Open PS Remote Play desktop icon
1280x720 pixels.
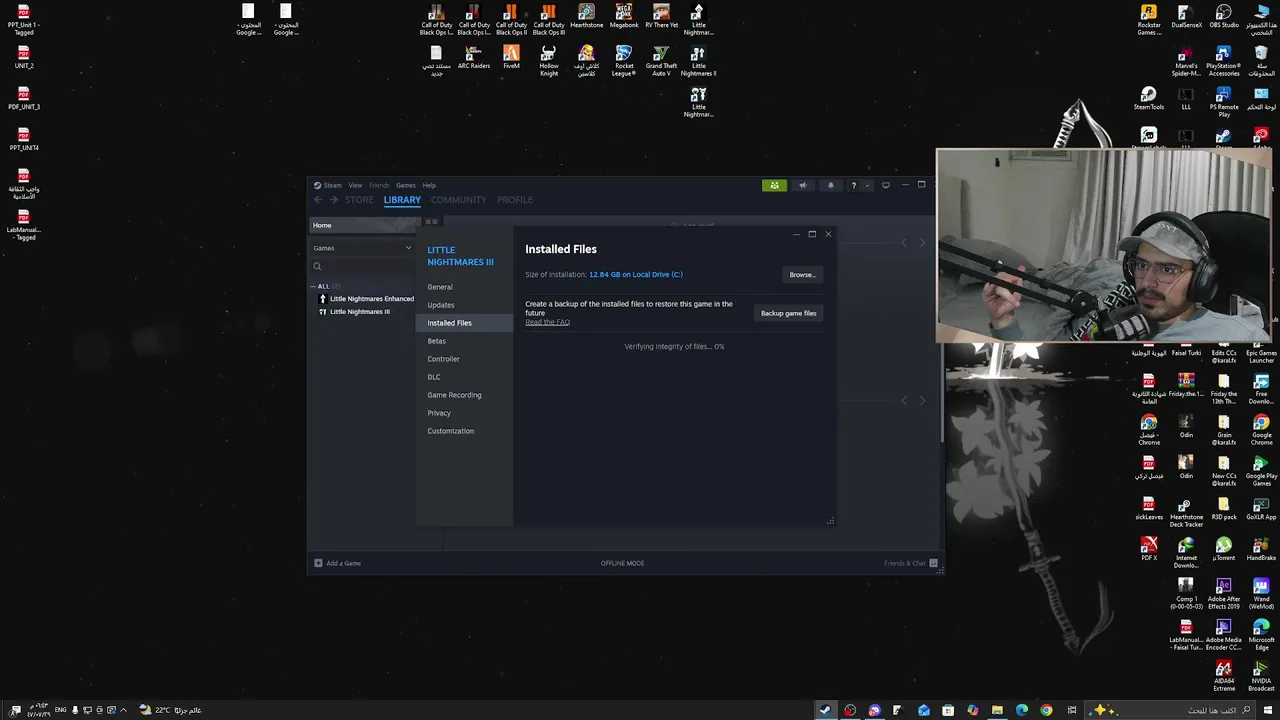tap(1224, 102)
